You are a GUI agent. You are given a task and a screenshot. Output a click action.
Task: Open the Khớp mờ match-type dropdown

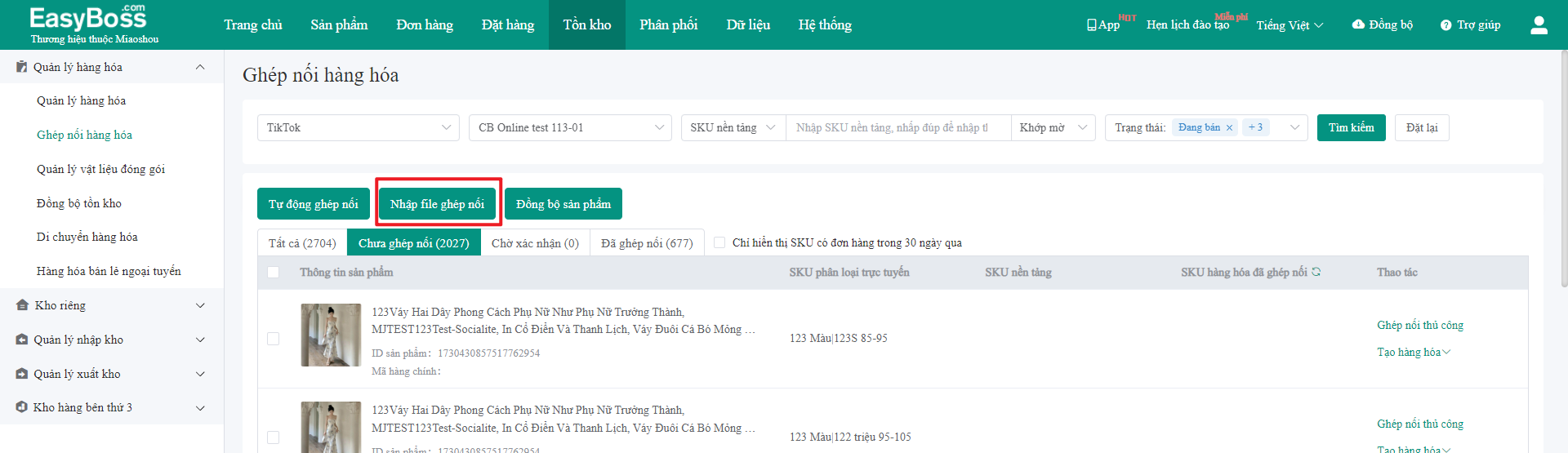coord(1053,127)
